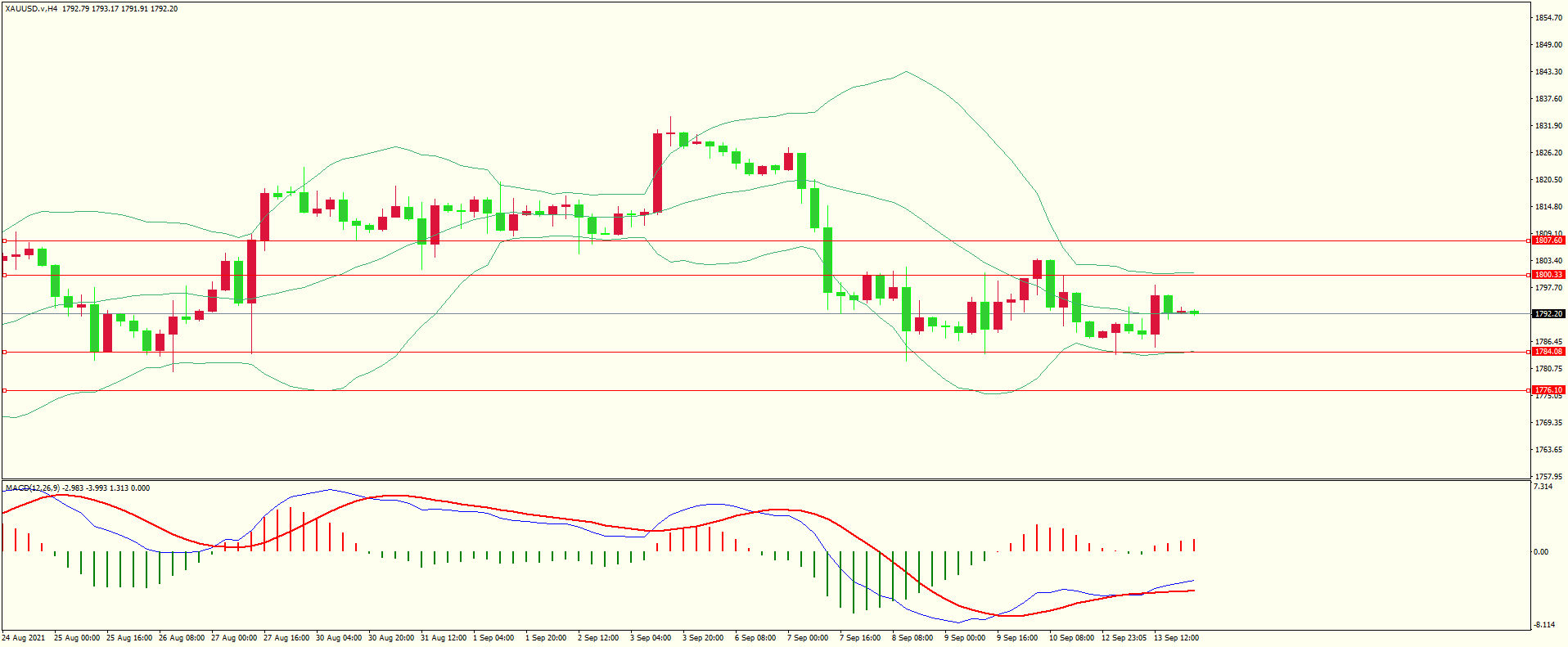Click the 7 Sep 16:00 time label

860,637
